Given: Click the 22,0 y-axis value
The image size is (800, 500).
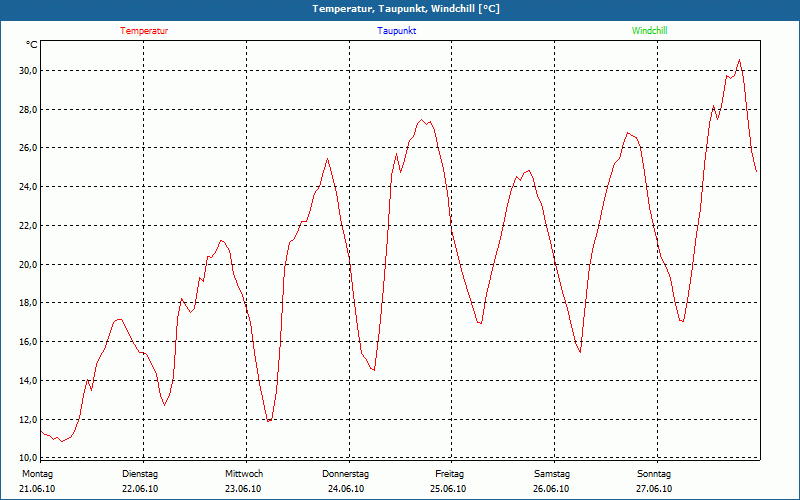Looking at the screenshot, I should click(29, 226).
